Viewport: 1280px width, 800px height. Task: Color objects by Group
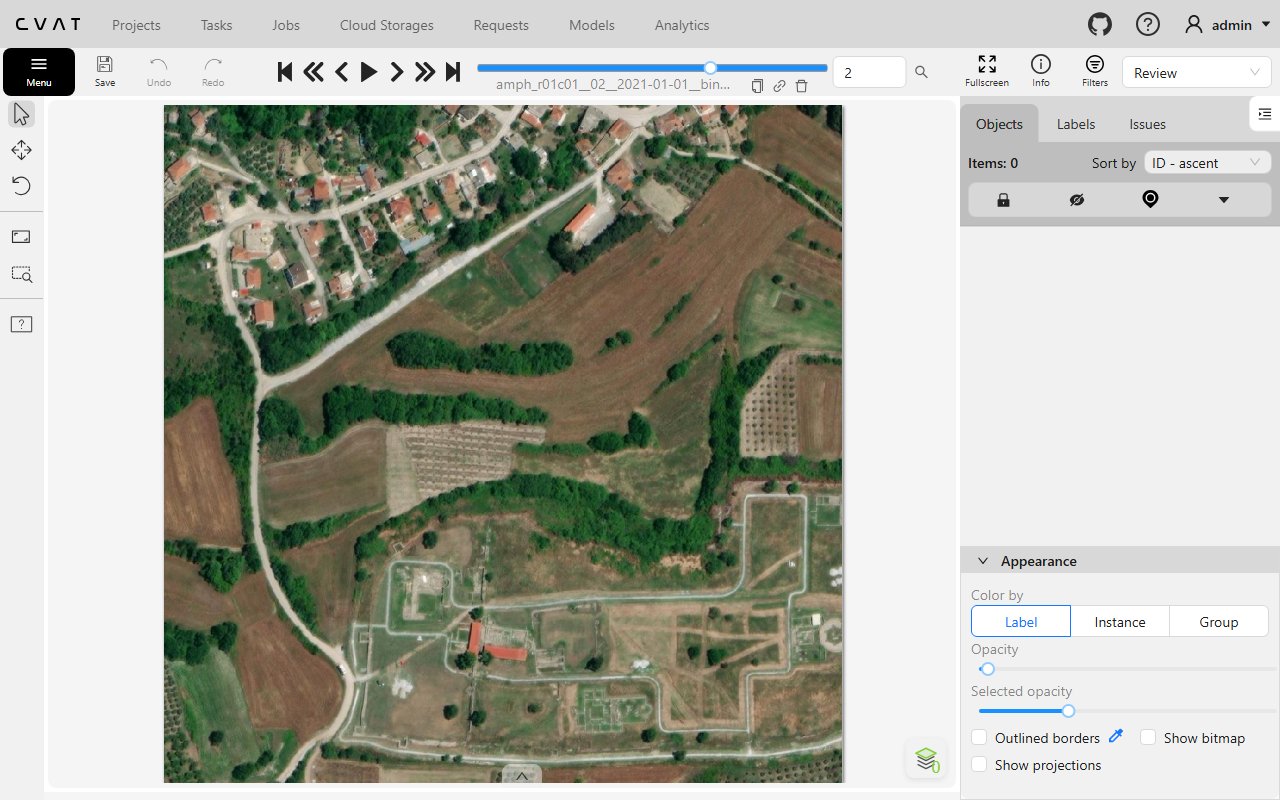coord(1219,622)
